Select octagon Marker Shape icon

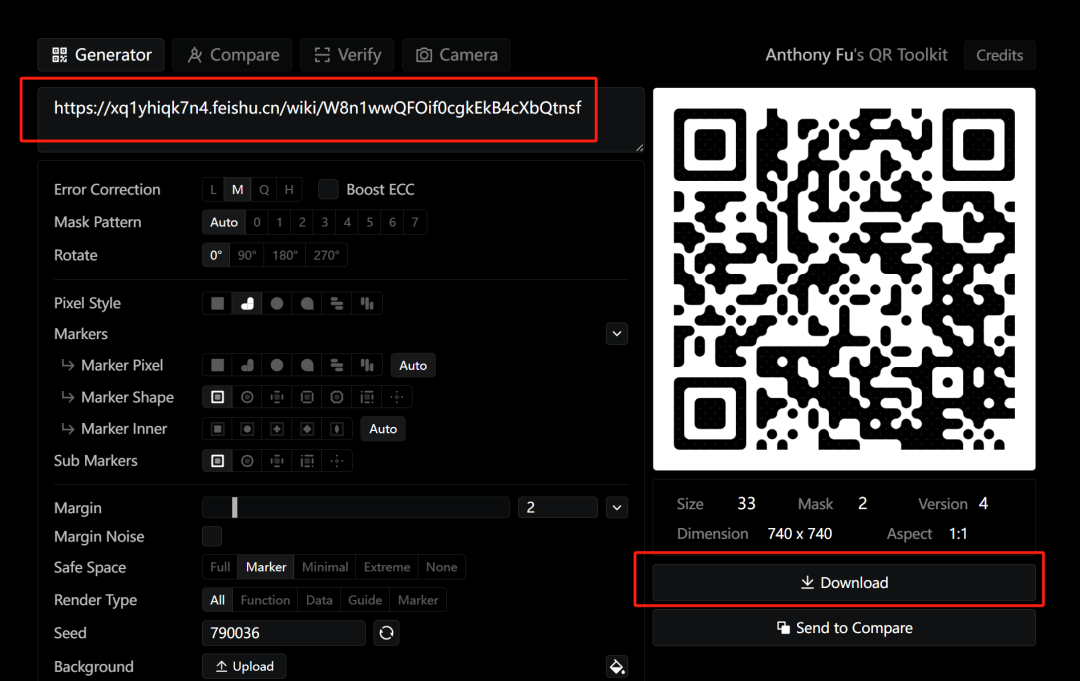point(337,397)
